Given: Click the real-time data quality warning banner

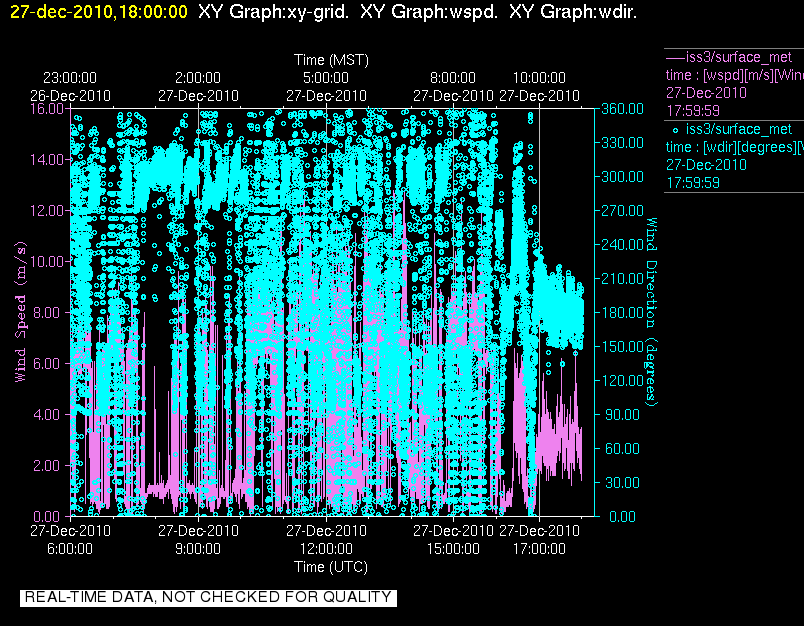Looking at the screenshot, I should 208,597.
